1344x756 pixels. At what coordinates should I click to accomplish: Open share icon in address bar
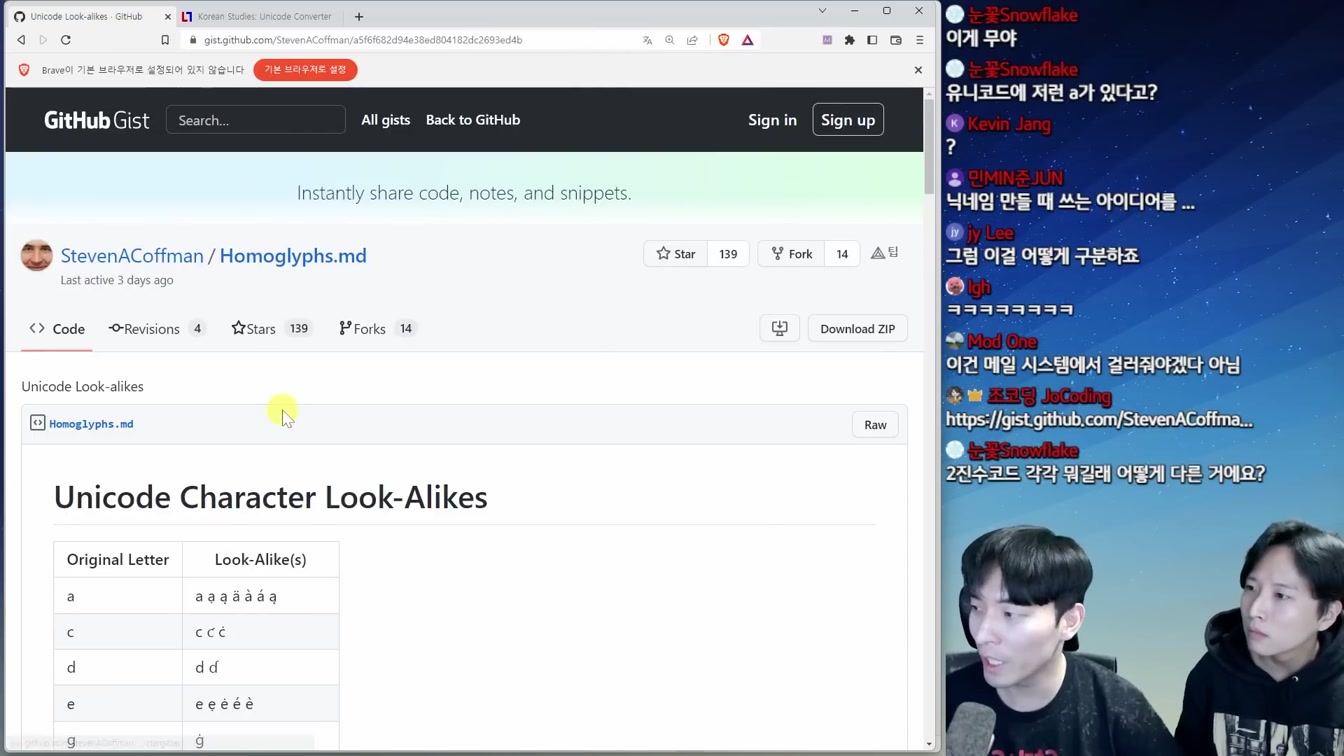click(x=692, y=40)
